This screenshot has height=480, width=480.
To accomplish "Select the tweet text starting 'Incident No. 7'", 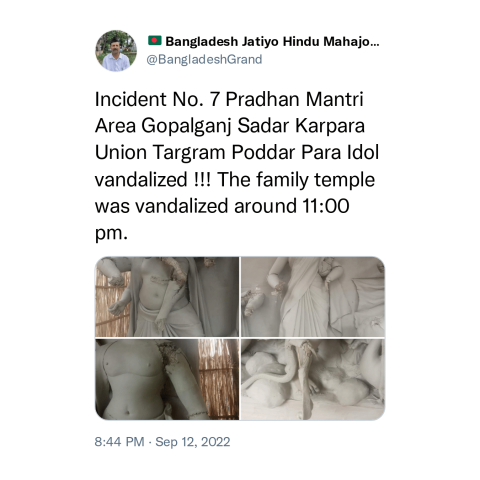I will [x=237, y=166].
